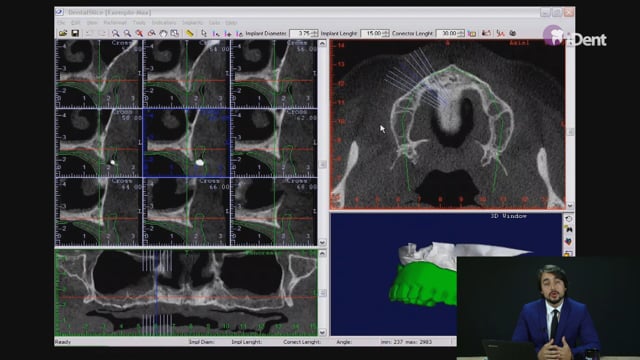Click the zoom-window selection icon
The image size is (640, 360).
point(175,33)
